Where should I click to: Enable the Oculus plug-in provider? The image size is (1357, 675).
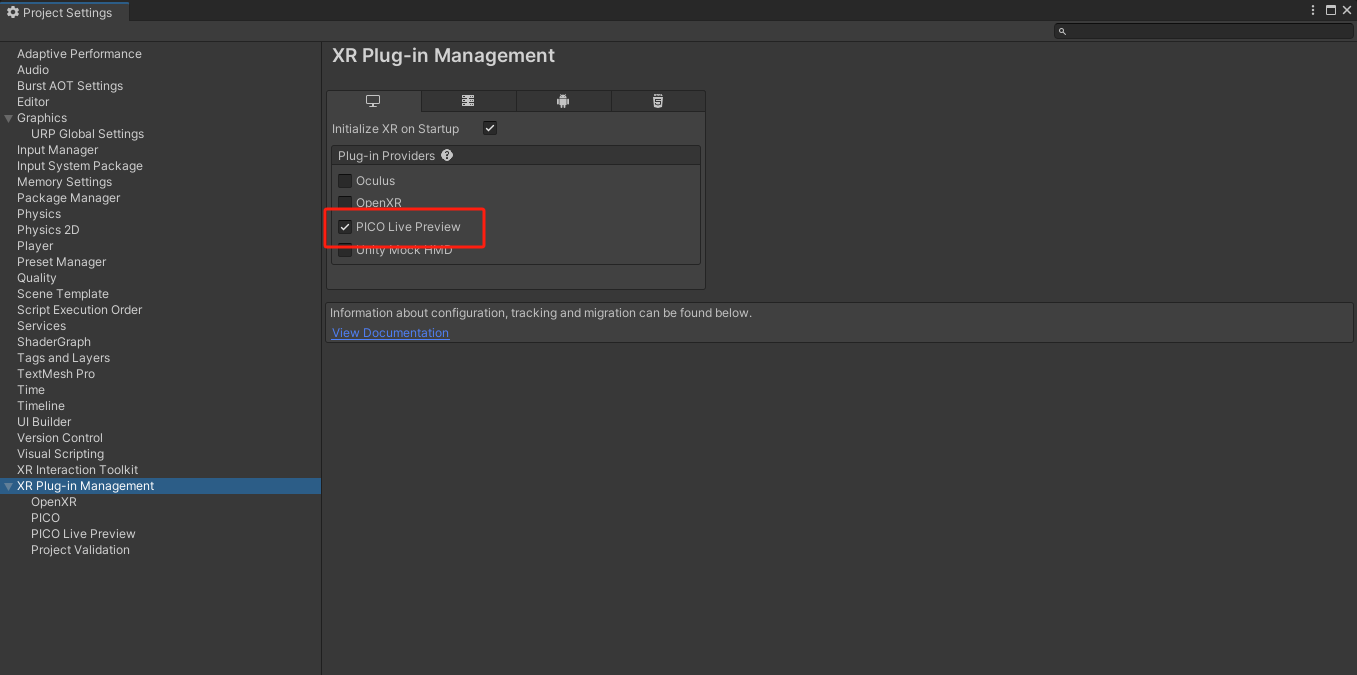345,181
